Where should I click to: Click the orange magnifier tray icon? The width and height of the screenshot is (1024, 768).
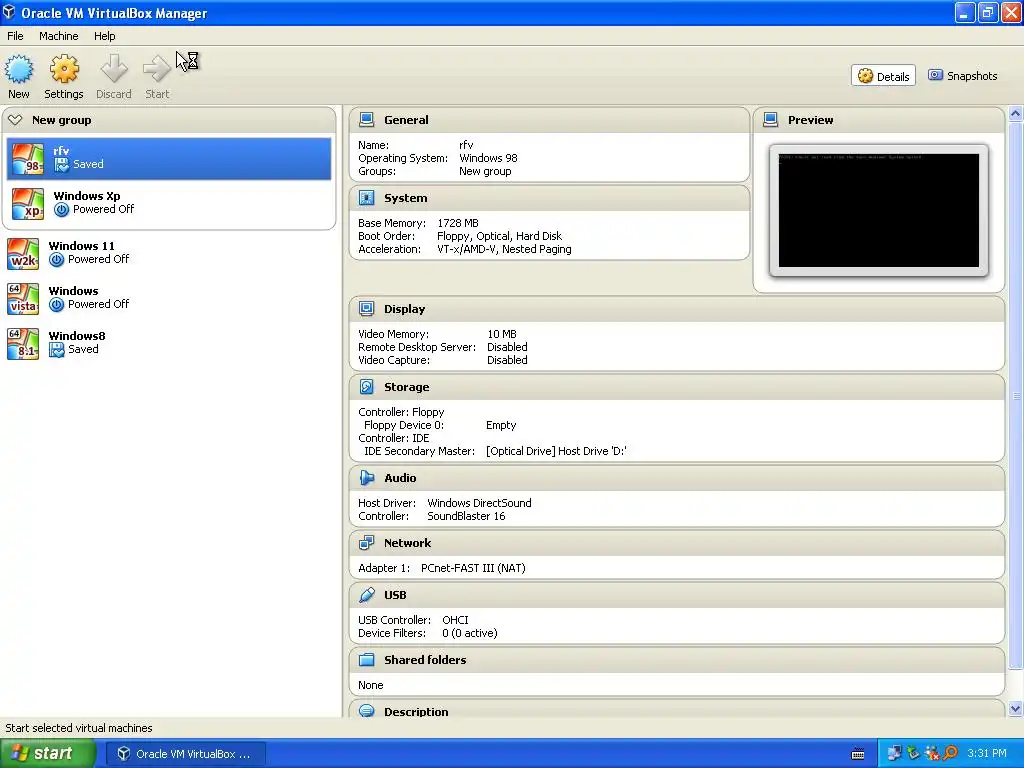[x=950, y=754]
